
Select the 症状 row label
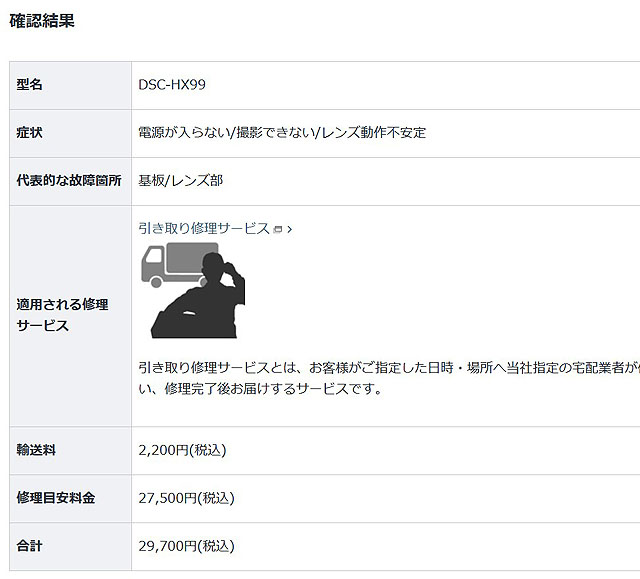30,132
